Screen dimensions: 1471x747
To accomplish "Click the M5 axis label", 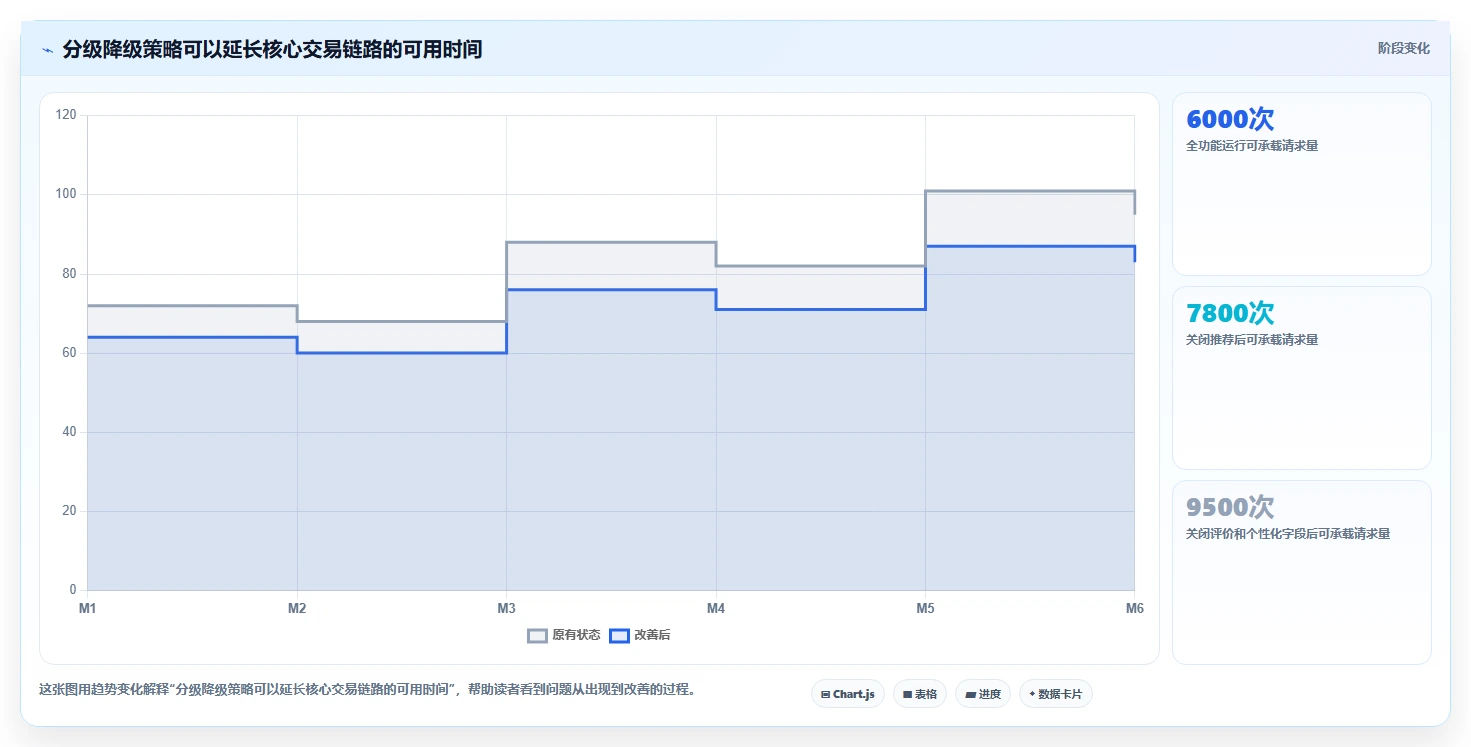I will coord(925,608).
